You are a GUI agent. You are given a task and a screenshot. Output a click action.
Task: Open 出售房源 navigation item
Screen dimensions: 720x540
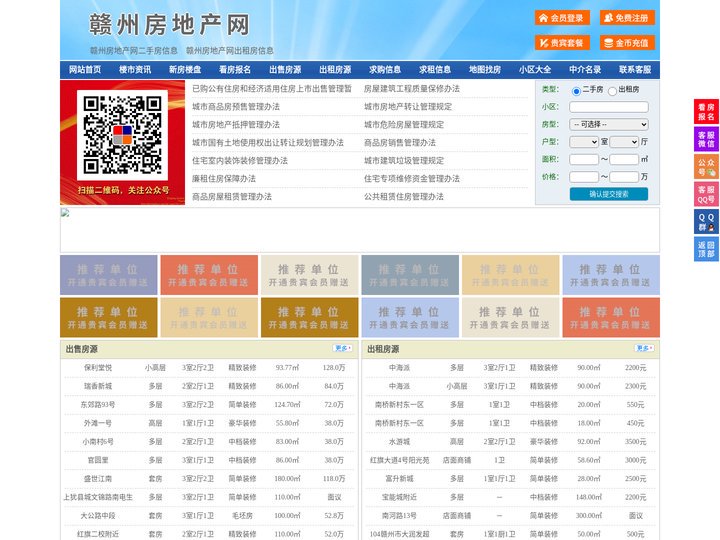pyautogui.click(x=285, y=70)
